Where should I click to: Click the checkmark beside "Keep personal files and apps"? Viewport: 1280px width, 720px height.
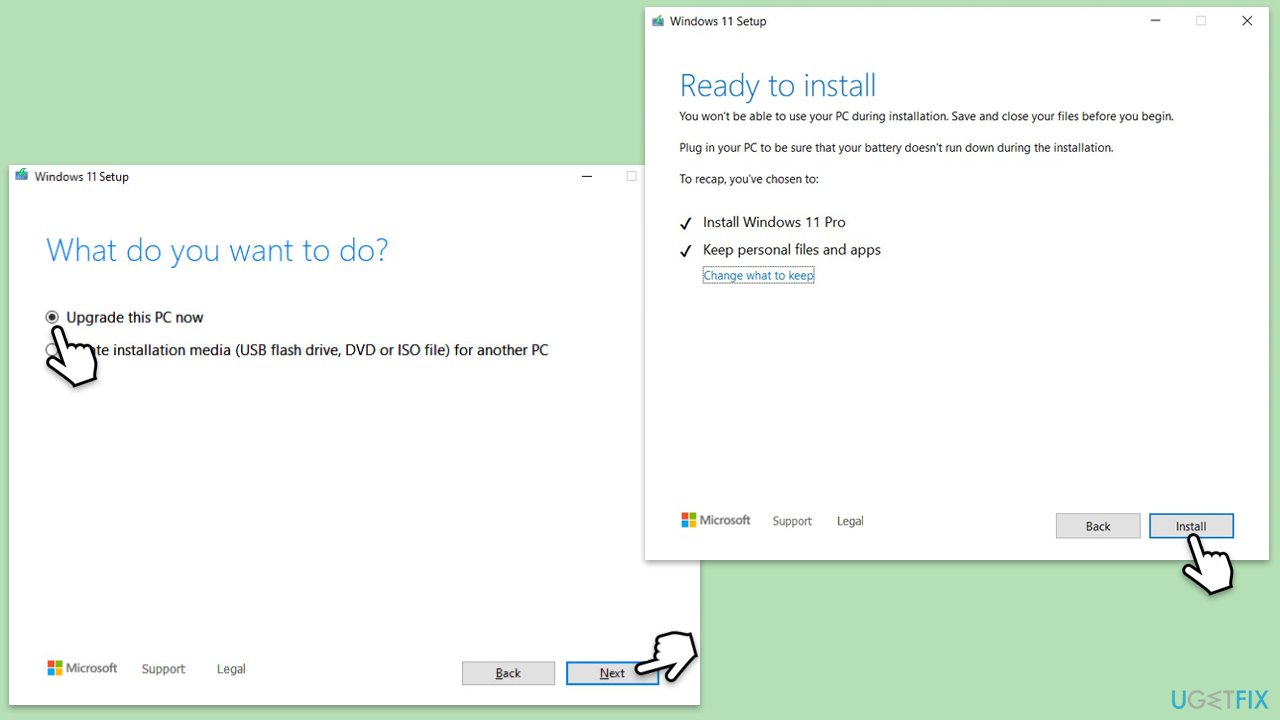[x=685, y=250]
